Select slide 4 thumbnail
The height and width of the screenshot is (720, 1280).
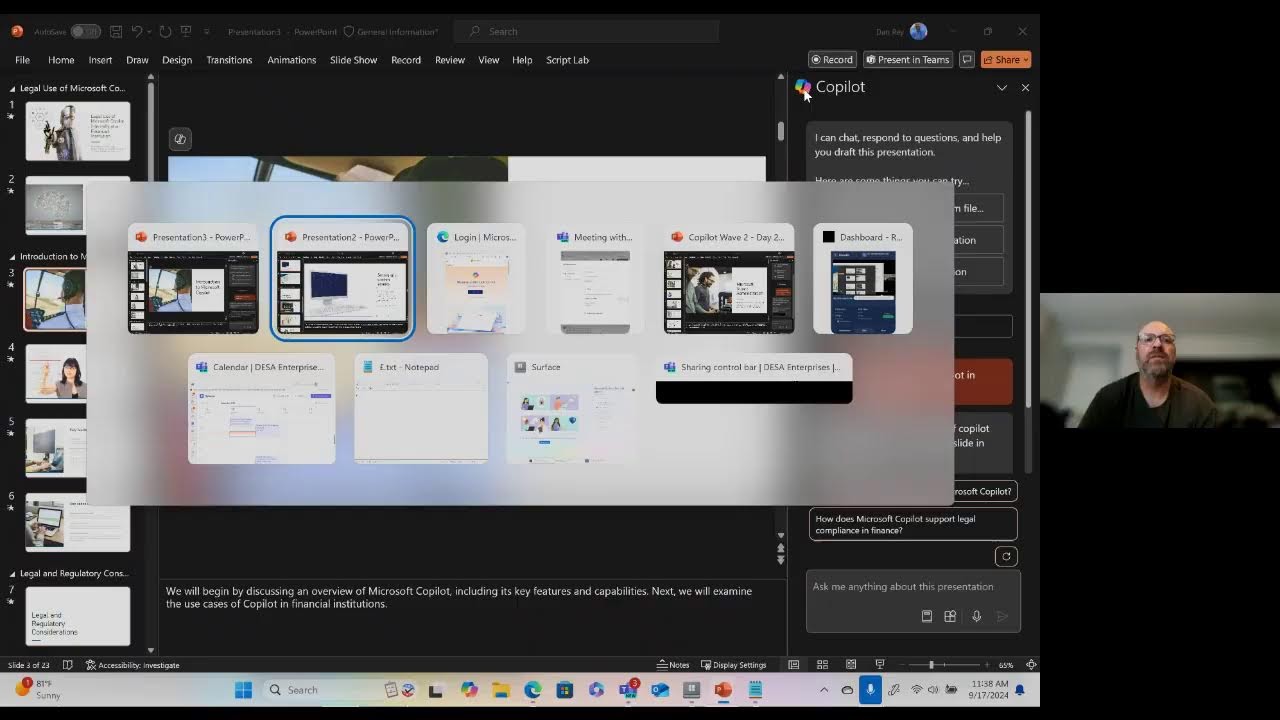click(x=56, y=373)
